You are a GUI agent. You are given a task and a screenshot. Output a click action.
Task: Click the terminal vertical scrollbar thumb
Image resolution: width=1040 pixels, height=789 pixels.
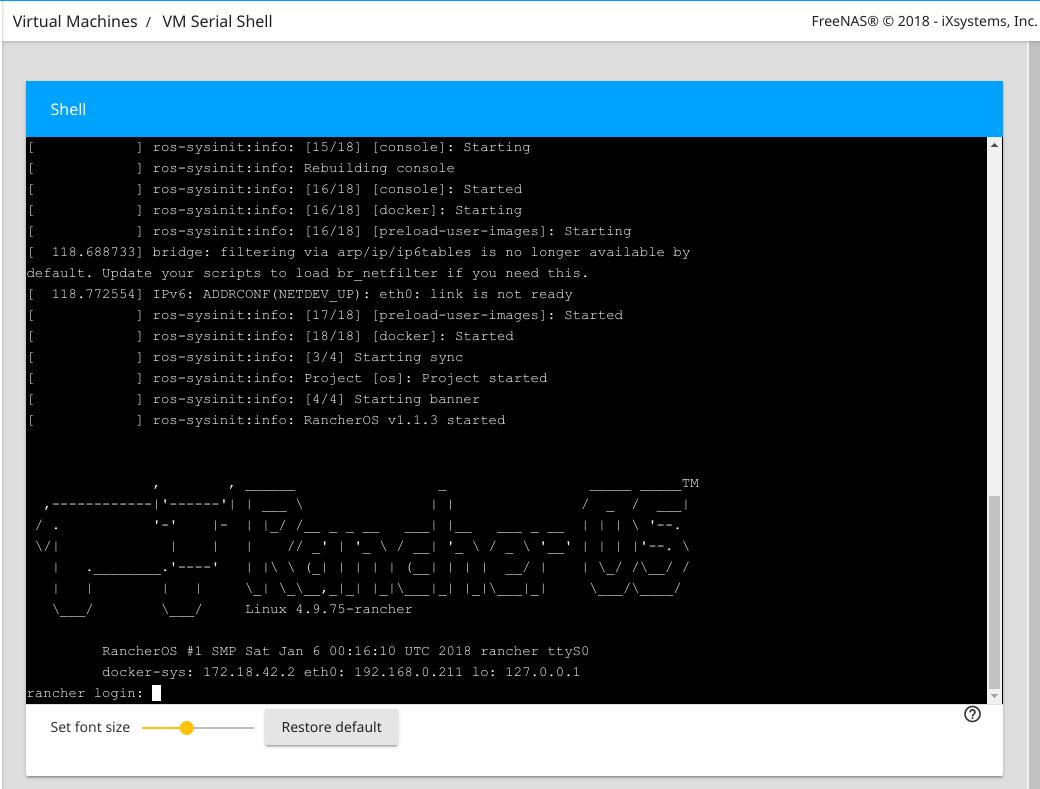[994, 592]
